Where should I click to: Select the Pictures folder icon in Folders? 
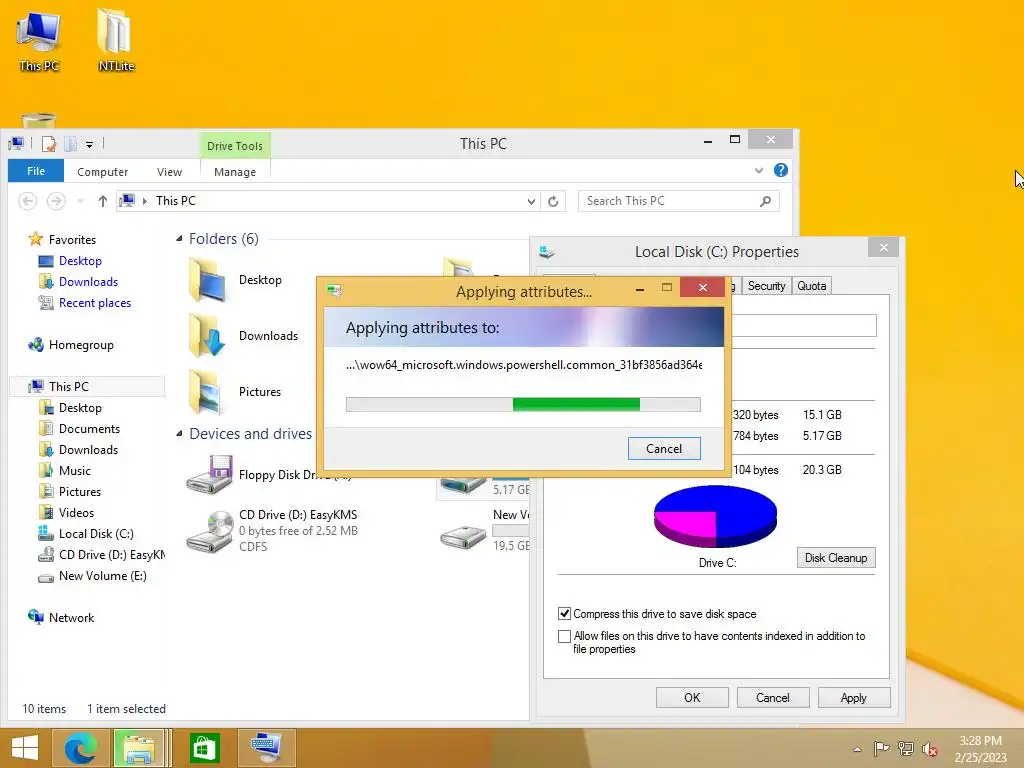click(x=208, y=392)
